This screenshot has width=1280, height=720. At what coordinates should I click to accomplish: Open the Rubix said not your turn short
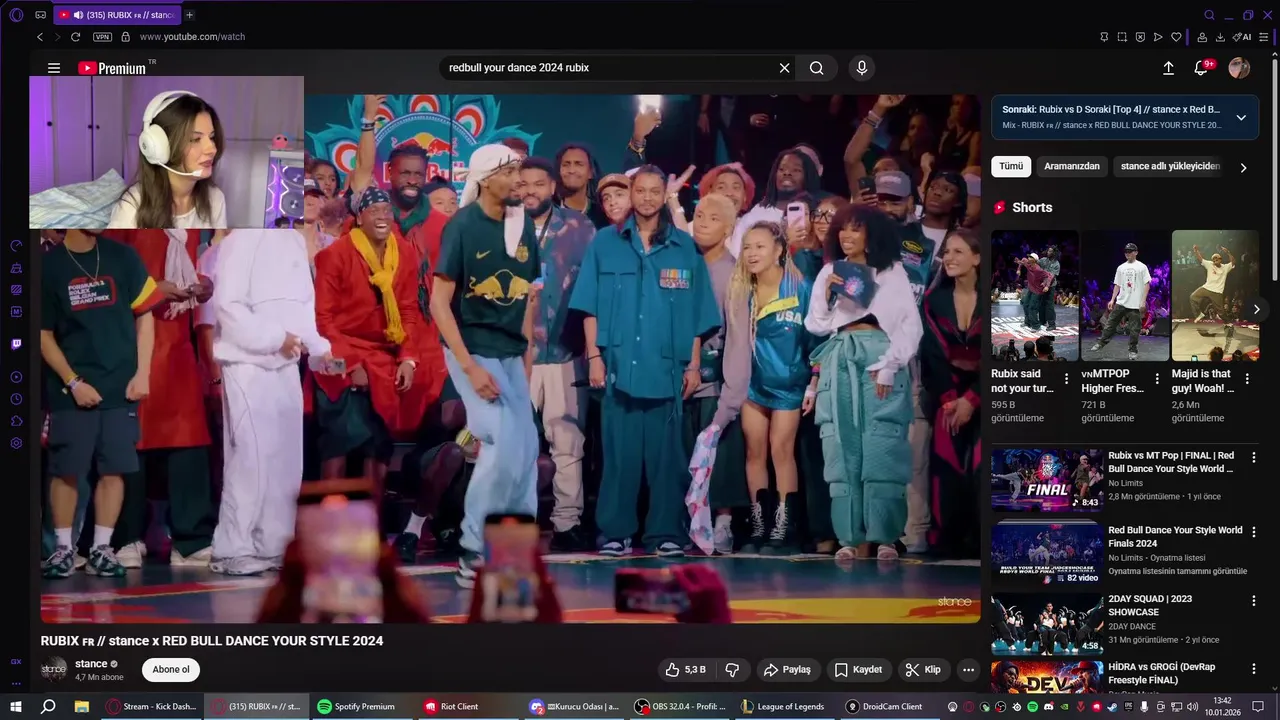point(1034,296)
